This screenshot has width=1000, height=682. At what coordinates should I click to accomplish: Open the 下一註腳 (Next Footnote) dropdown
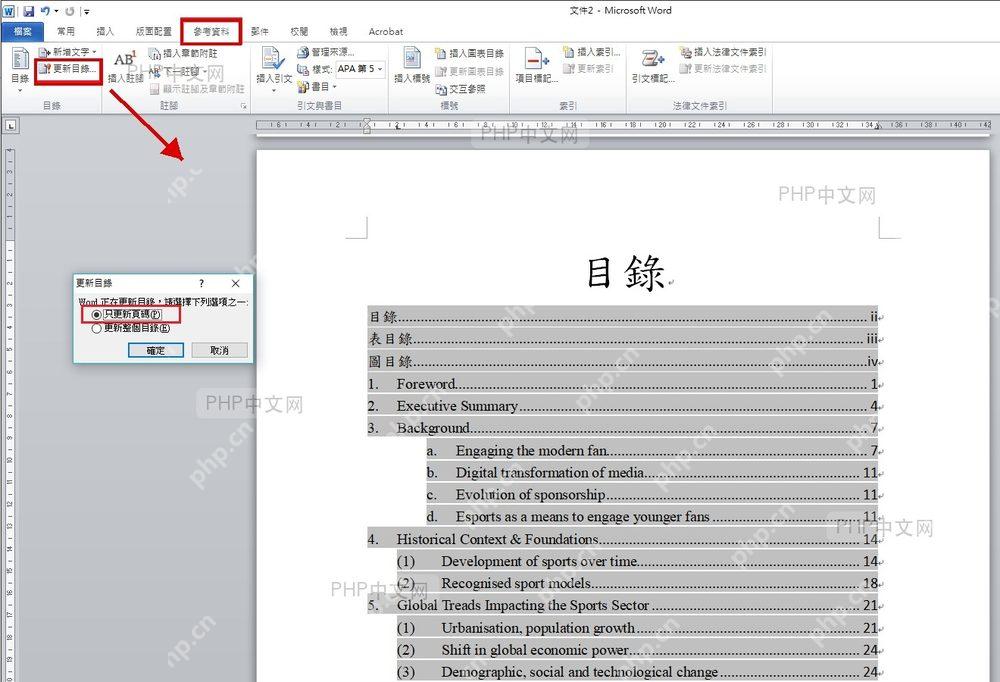[x=180, y=71]
